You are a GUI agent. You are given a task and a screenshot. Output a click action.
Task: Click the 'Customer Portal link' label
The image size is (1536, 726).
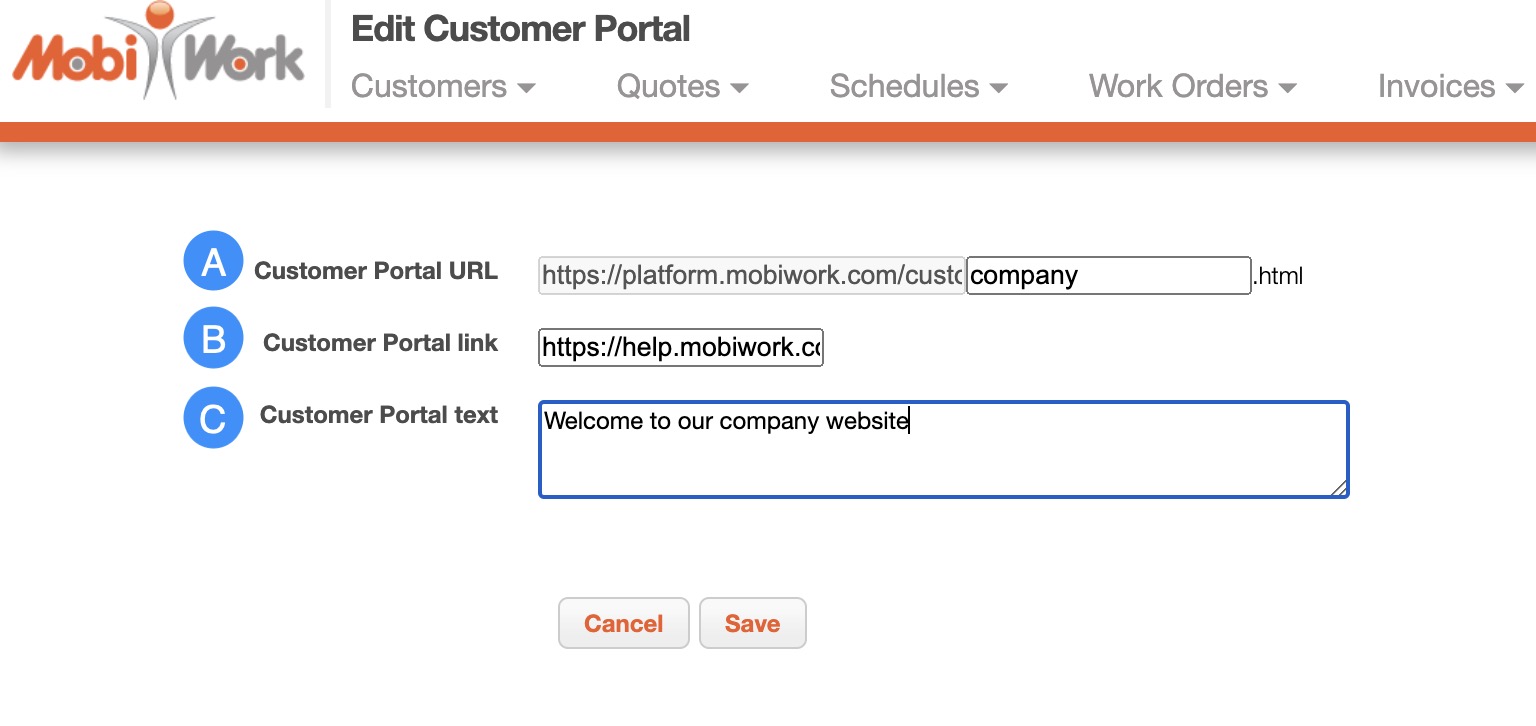[x=380, y=343]
